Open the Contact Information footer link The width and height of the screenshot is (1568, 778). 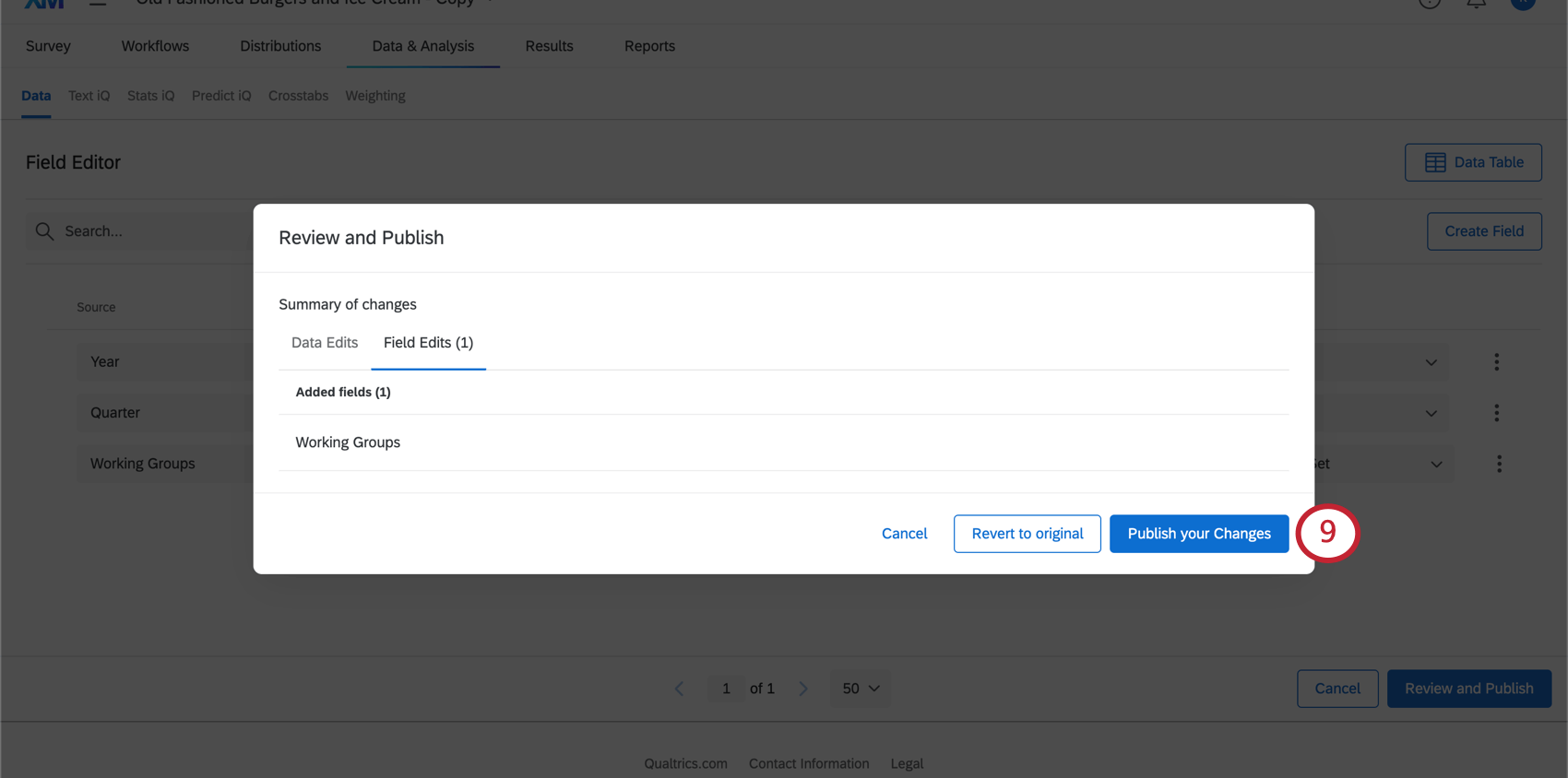coord(809,763)
